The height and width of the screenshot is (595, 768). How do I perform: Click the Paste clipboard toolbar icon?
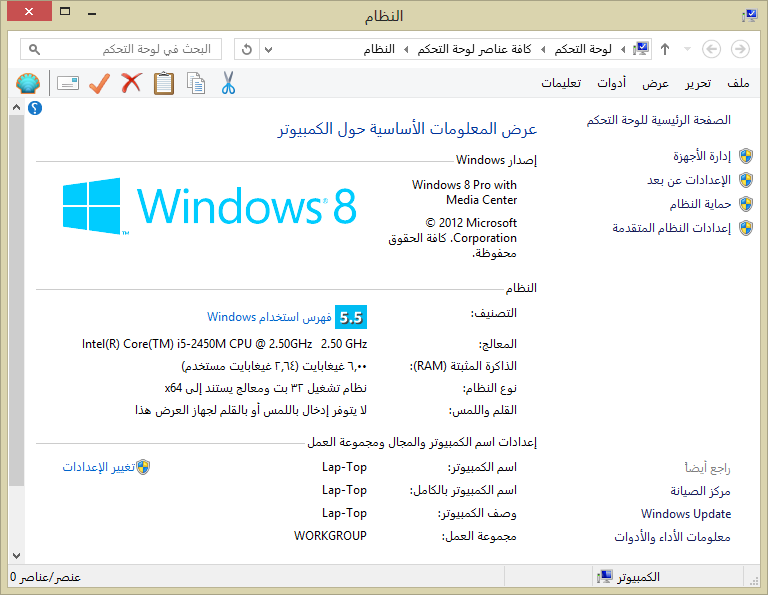click(164, 83)
